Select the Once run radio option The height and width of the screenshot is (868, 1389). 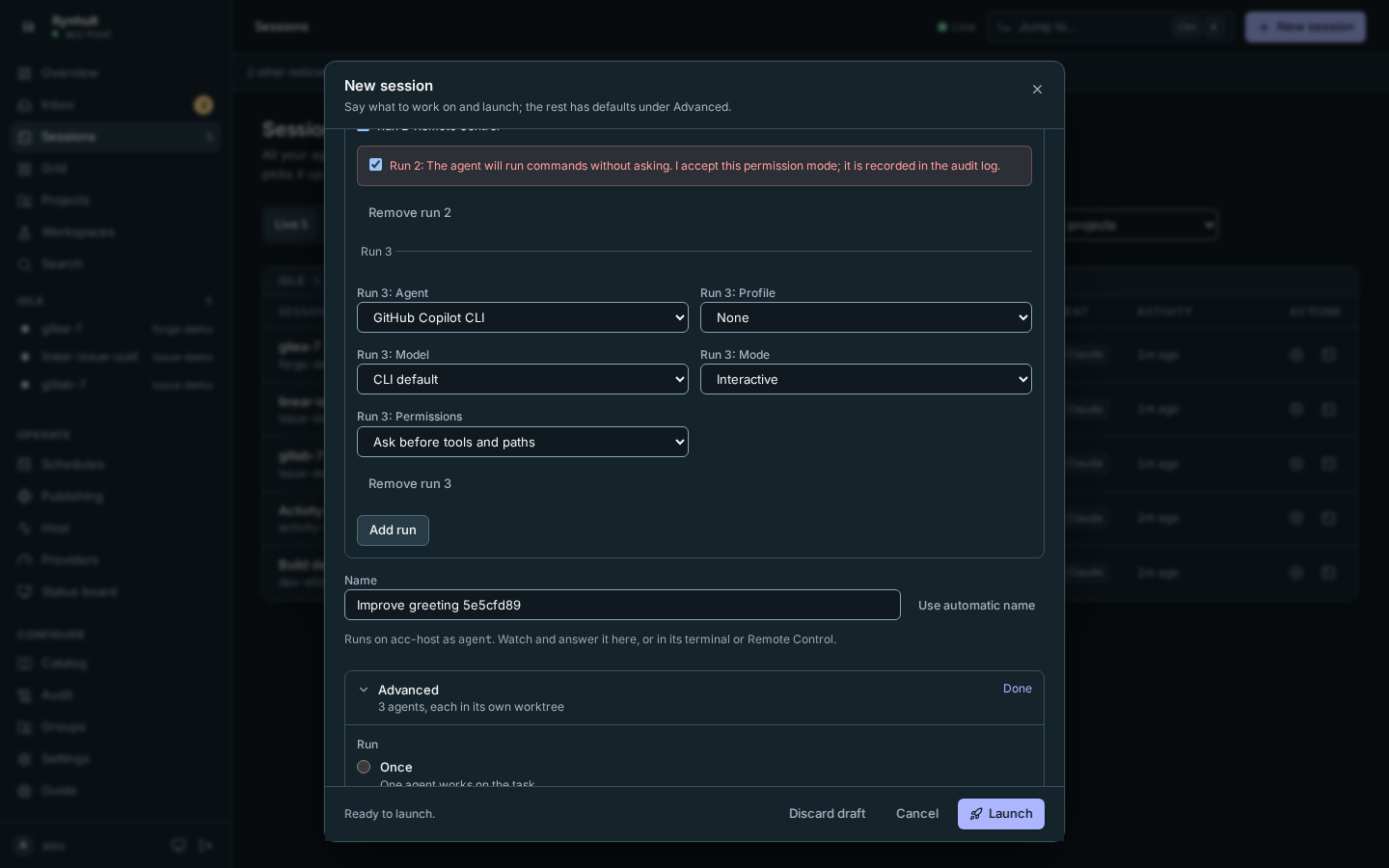(364, 767)
